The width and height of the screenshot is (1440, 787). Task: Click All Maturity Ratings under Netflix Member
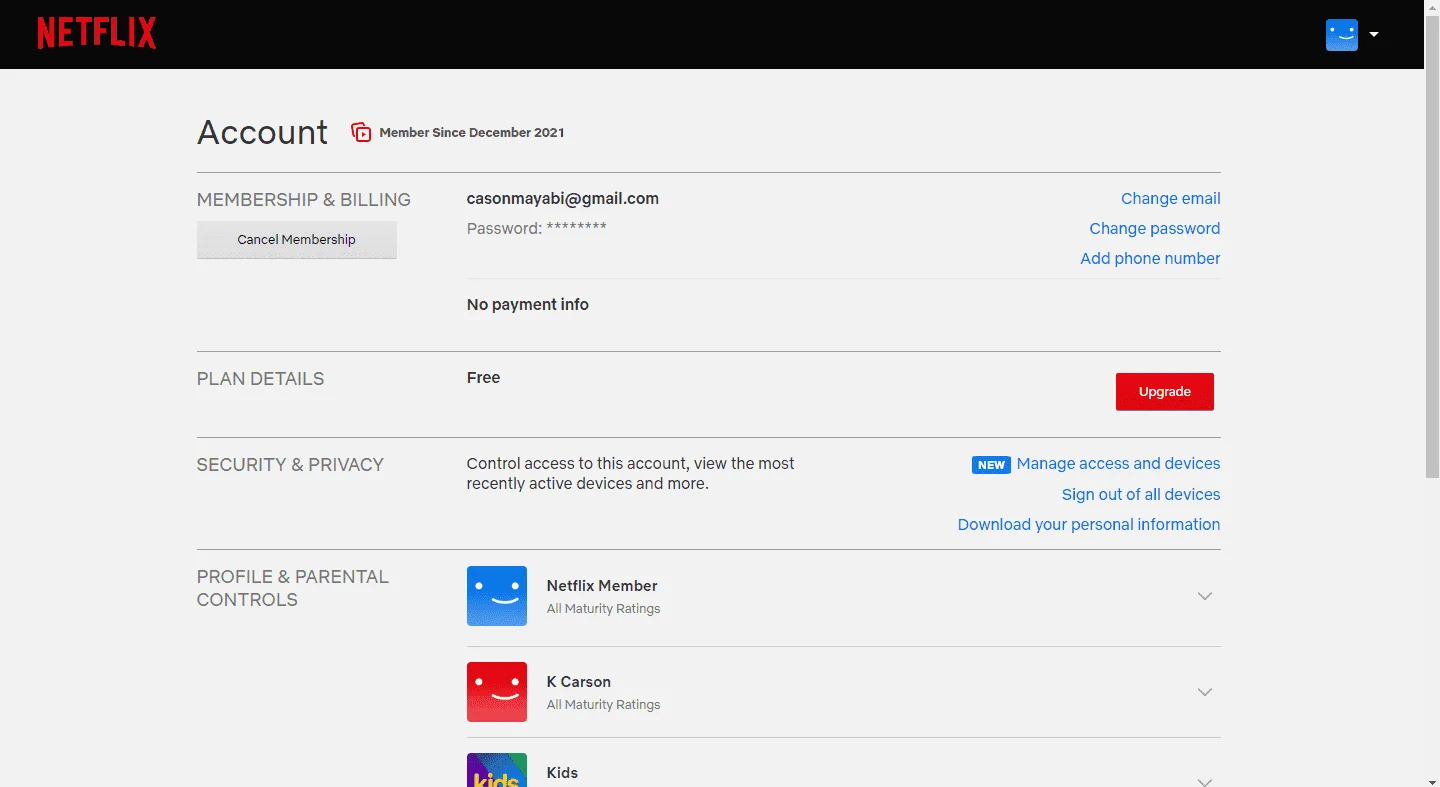pyautogui.click(x=604, y=609)
